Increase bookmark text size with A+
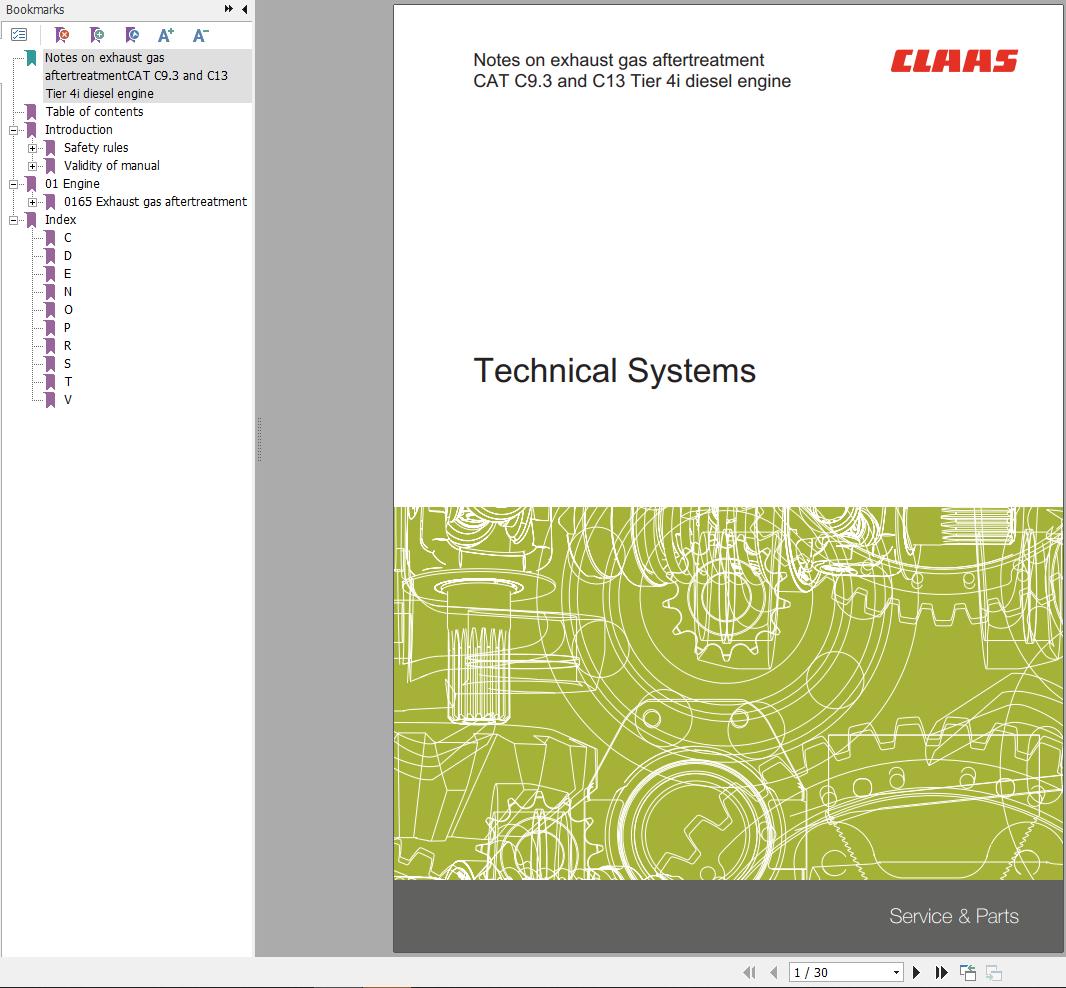Viewport: 1066px width, 988px height. pos(166,35)
